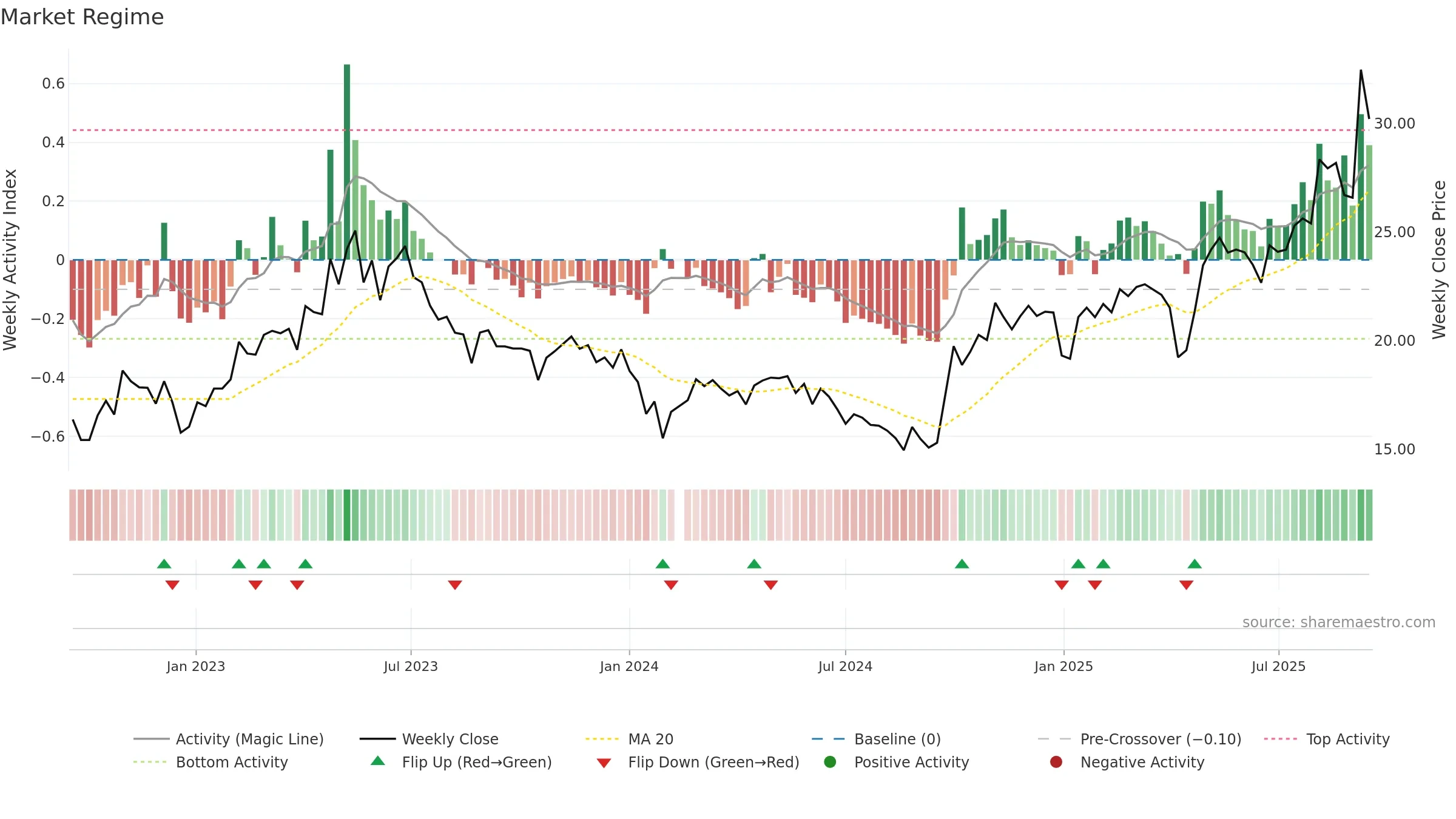The width and height of the screenshot is (1456, 819).
Task: Click the black Weekly Close legend line sample
Action: click(377, 739)
